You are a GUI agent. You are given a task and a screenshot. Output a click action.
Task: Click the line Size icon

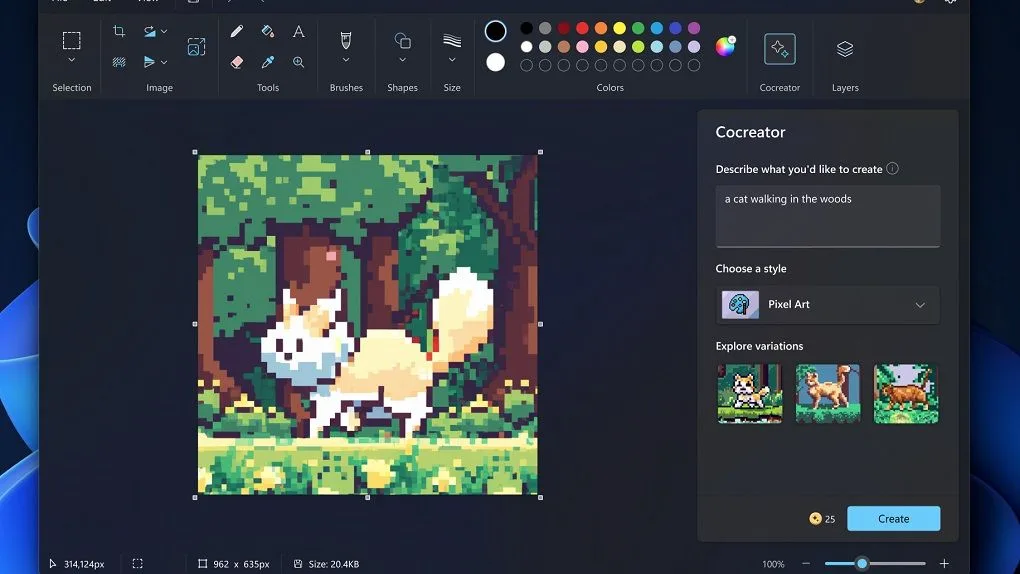452,40
